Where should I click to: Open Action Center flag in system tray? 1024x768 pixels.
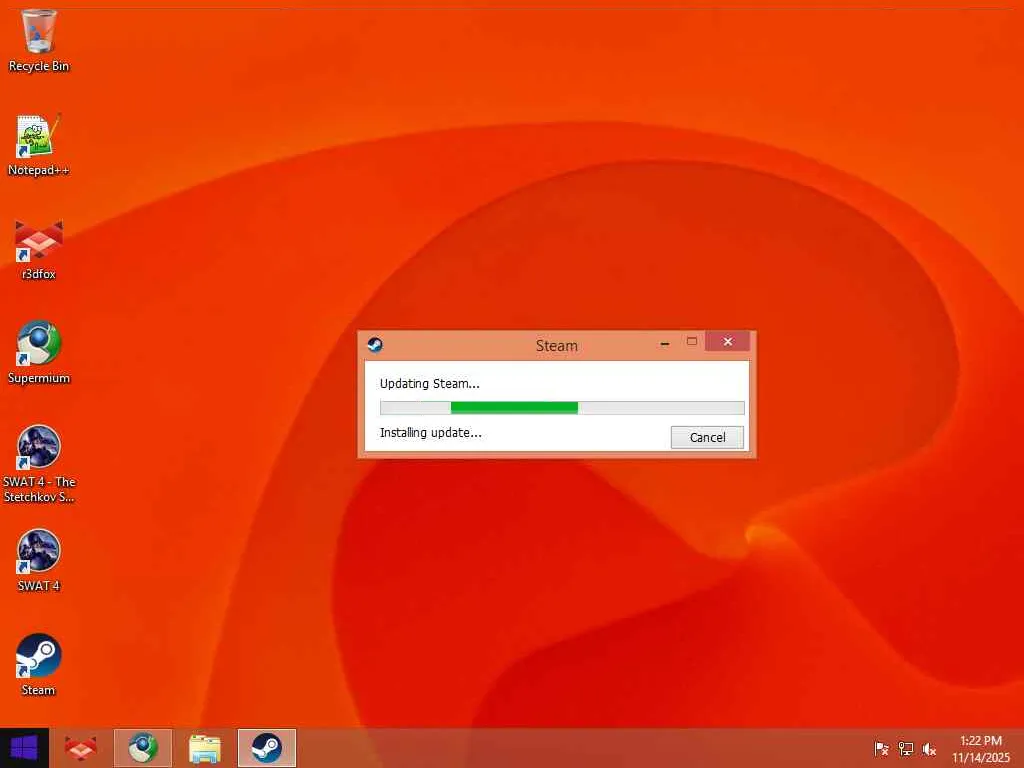[x=881, y=748]
